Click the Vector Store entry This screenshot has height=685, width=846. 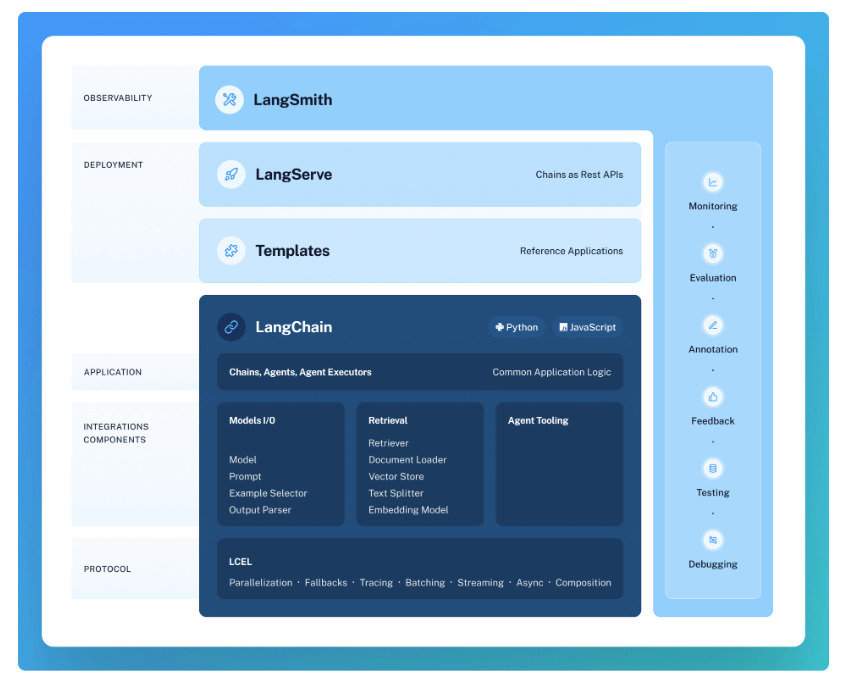[x=396, y=476]
